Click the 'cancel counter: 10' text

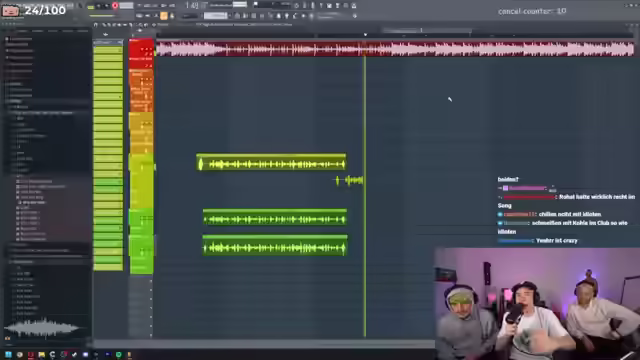[x=532, y=11]
